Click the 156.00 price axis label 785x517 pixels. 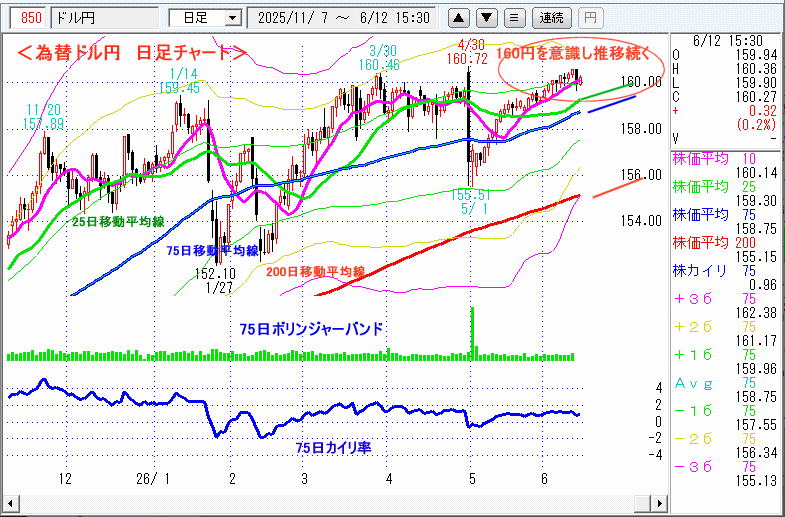coord(641,175)
